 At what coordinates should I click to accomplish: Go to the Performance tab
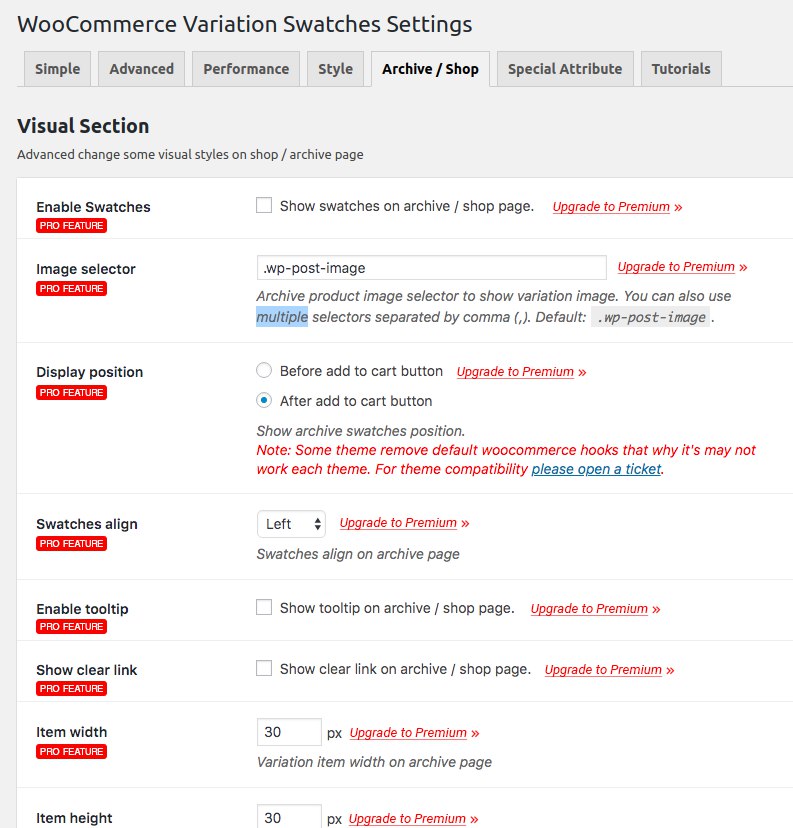coord(246,69)
